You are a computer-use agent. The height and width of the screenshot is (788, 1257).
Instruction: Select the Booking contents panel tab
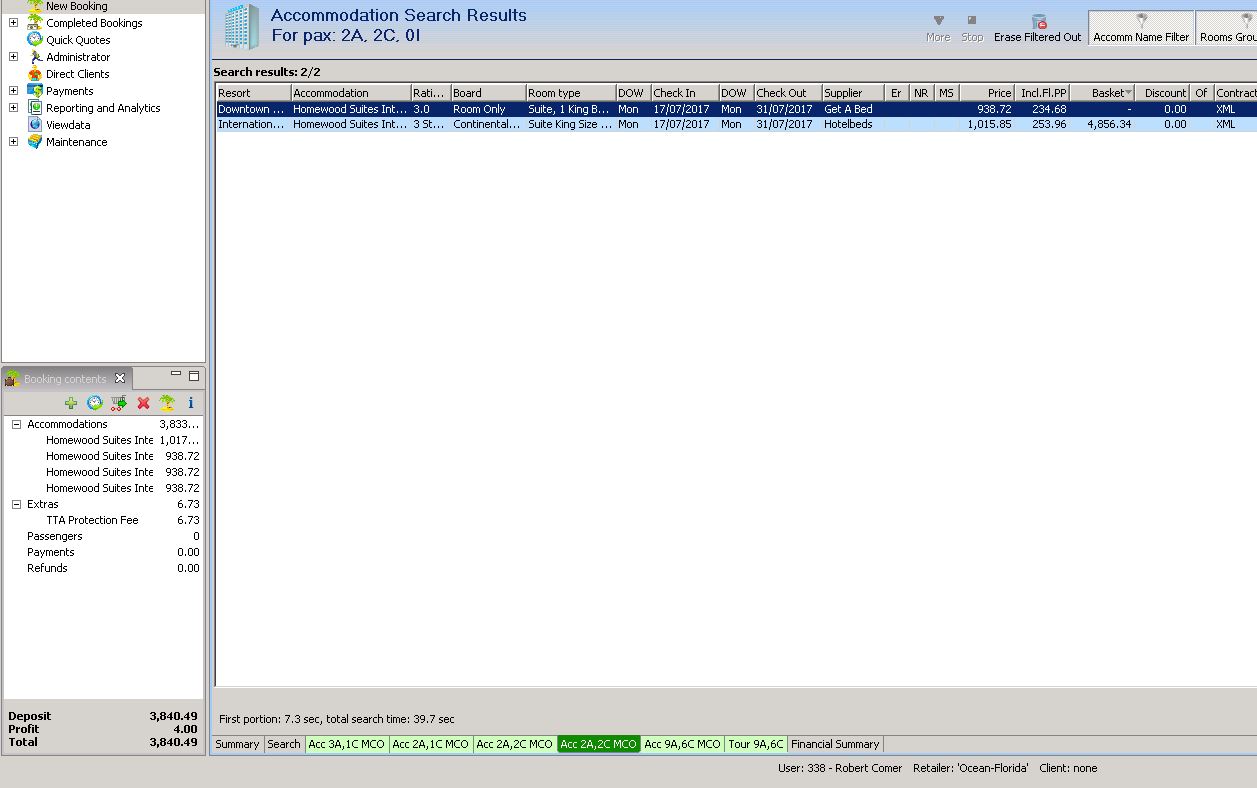65,378
